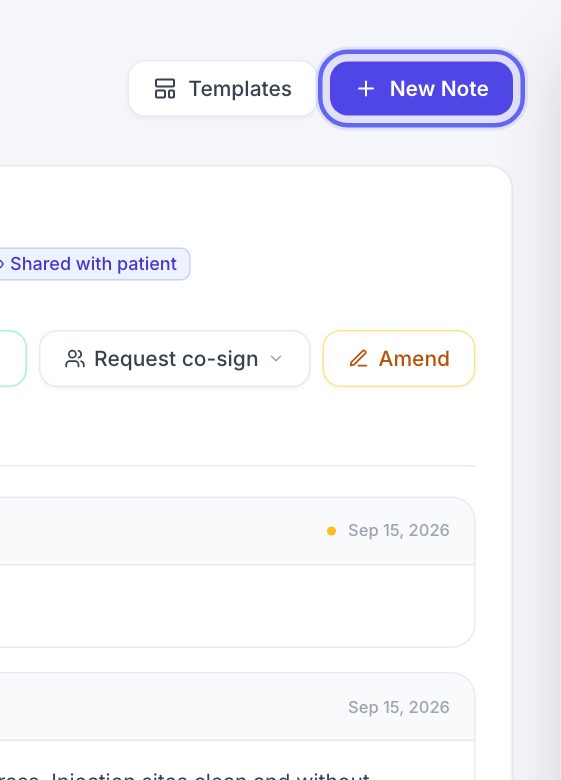
Task: Open the Request co-sign dropdown
Action: click(x=175, y=358)
